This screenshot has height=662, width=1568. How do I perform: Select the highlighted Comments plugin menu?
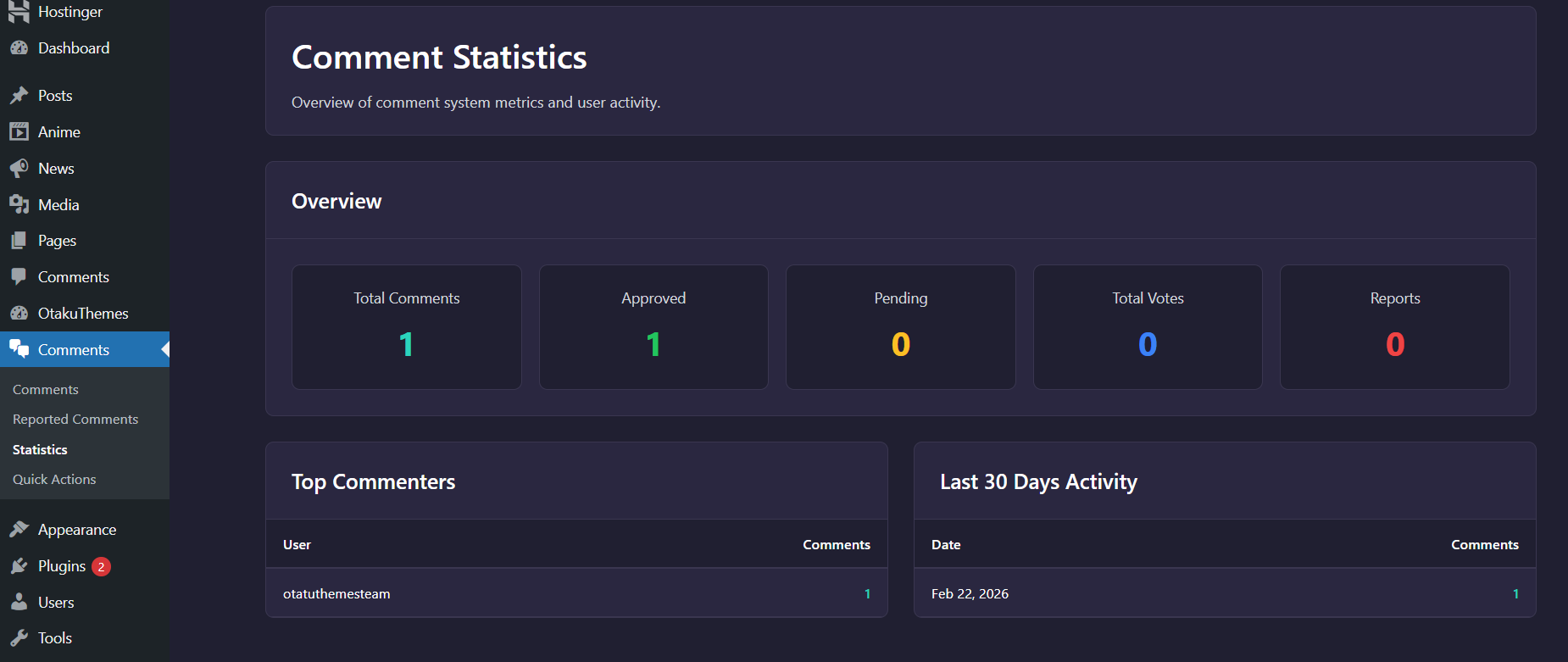[85, 349]
